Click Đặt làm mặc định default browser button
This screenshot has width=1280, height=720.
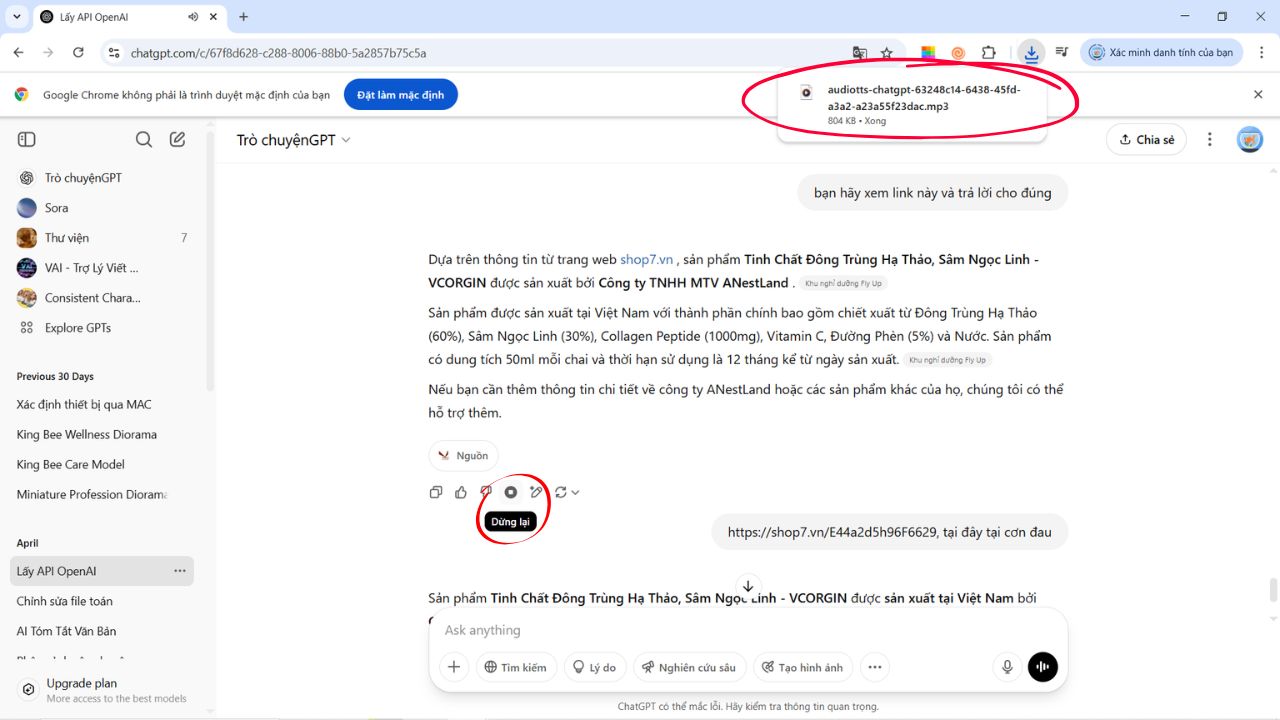tap(401, 95)
